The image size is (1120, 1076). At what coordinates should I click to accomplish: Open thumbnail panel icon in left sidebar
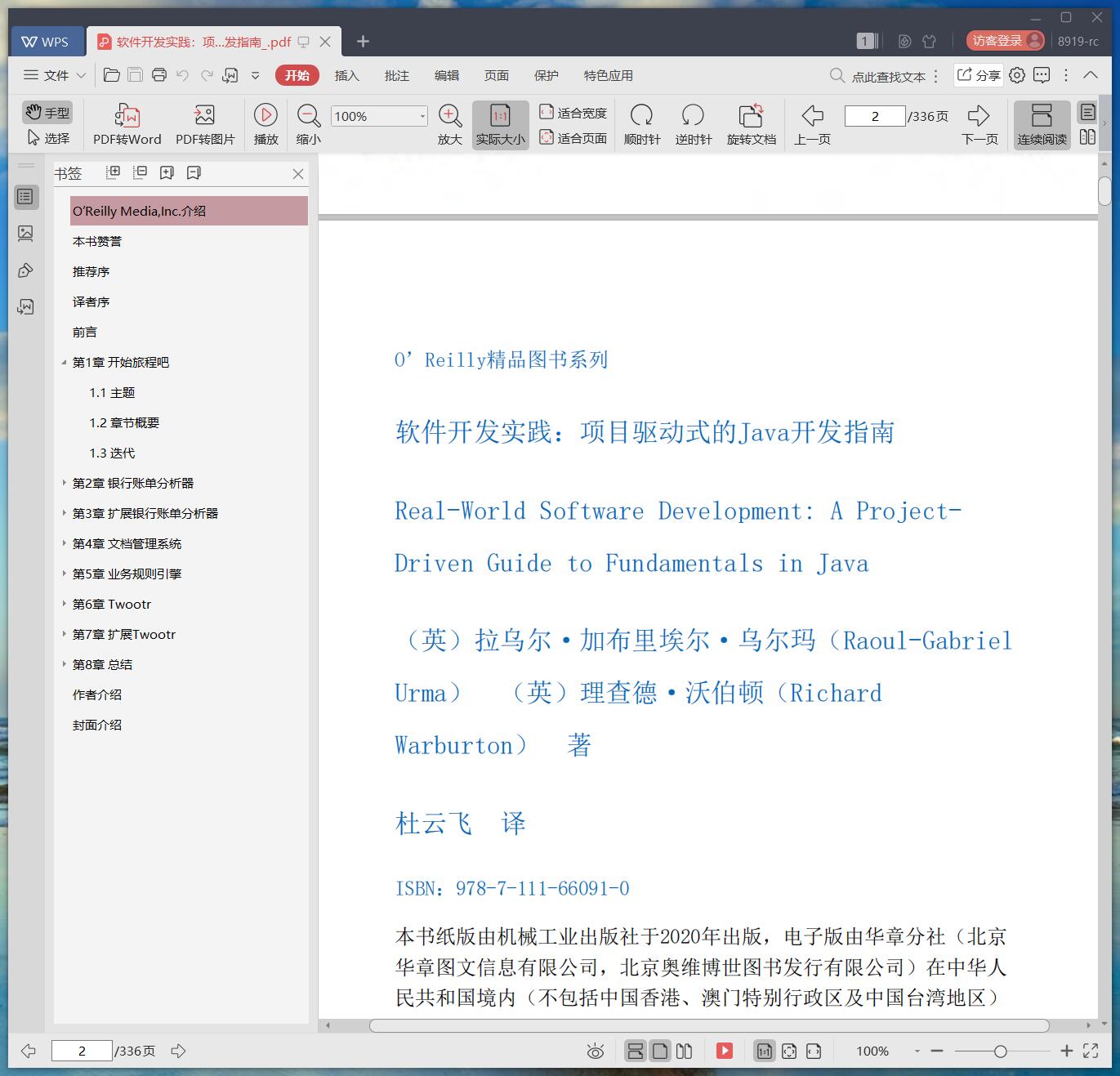(x=25, y=234)
